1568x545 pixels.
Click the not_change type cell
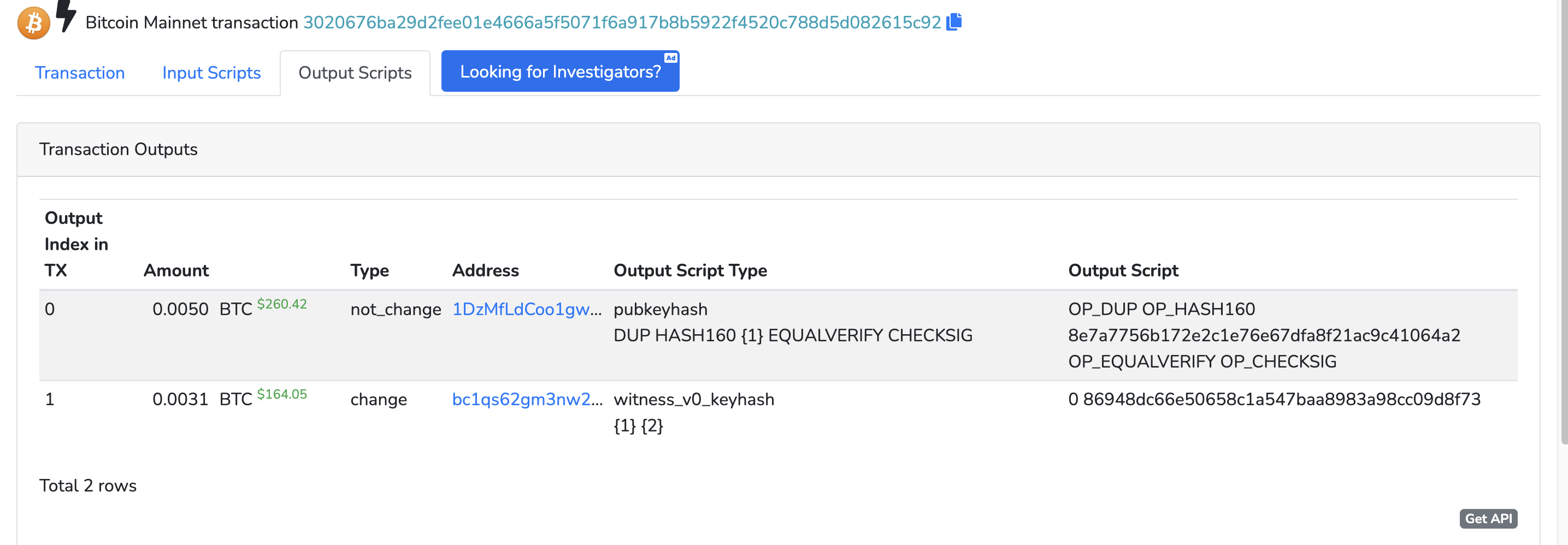point(396,309)
